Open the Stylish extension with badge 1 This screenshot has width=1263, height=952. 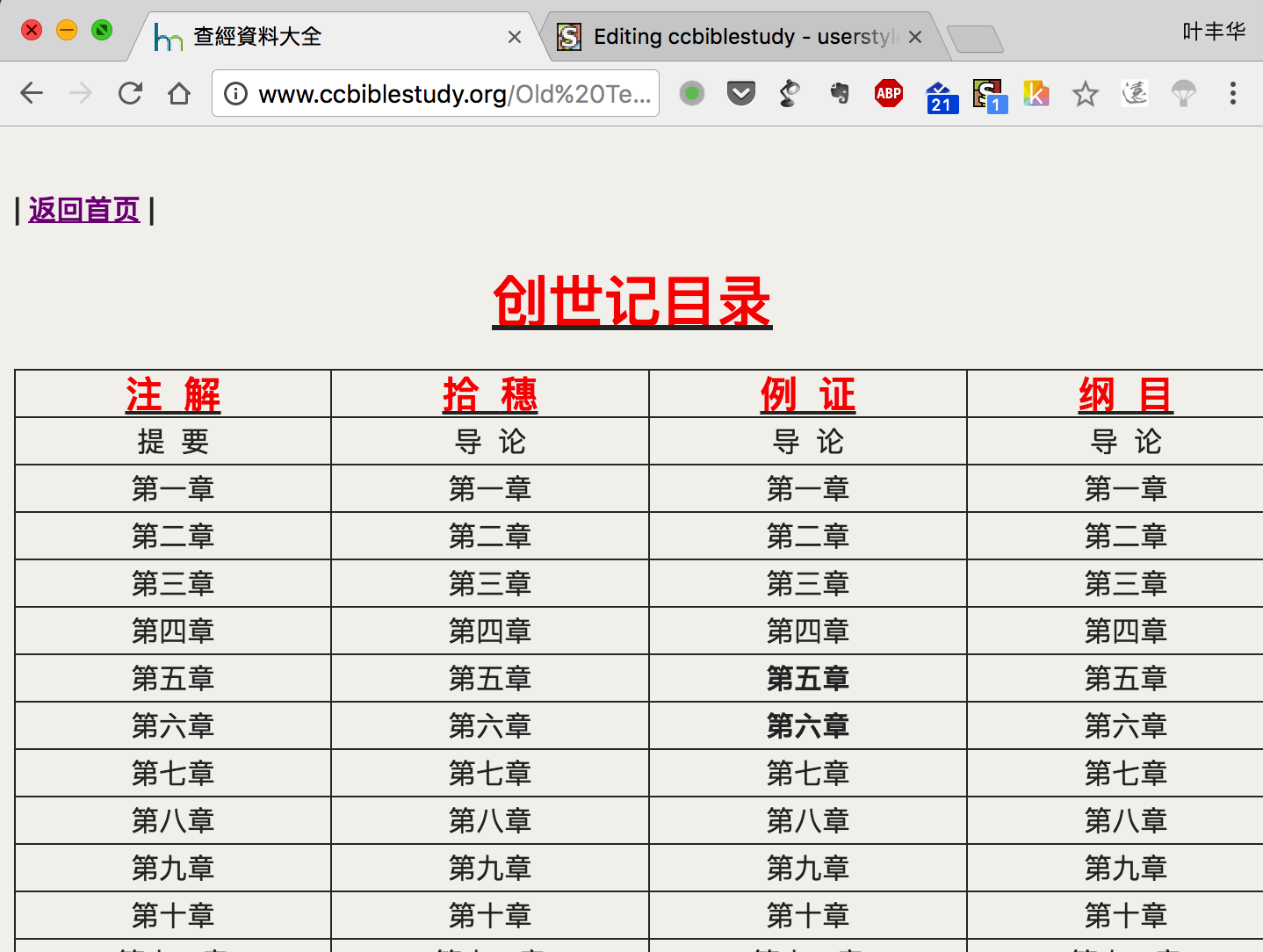click(x=989, y=95)
